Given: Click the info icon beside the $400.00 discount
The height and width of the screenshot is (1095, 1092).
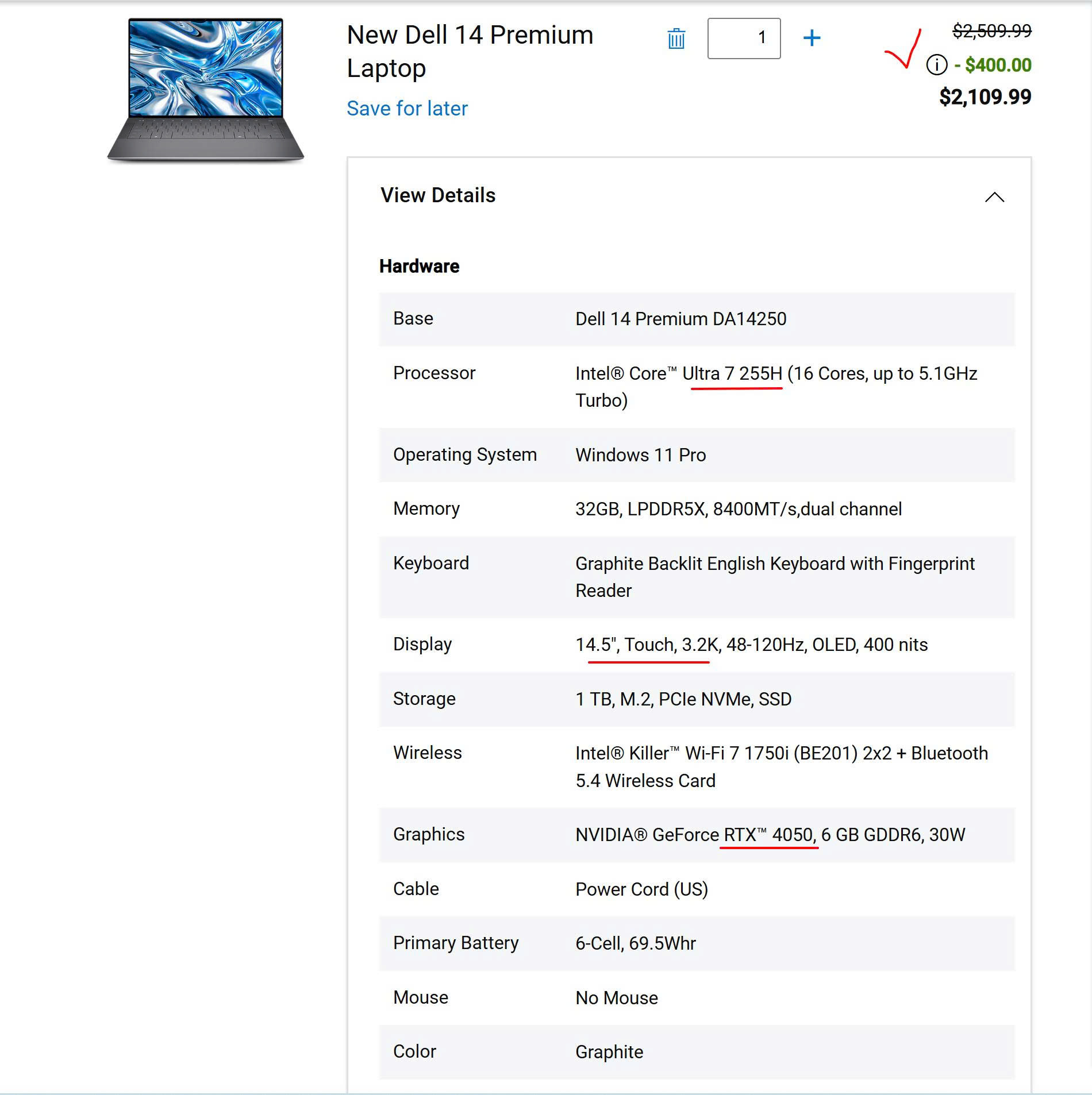Looking at the screenshot, I should [x=936, y=65].
